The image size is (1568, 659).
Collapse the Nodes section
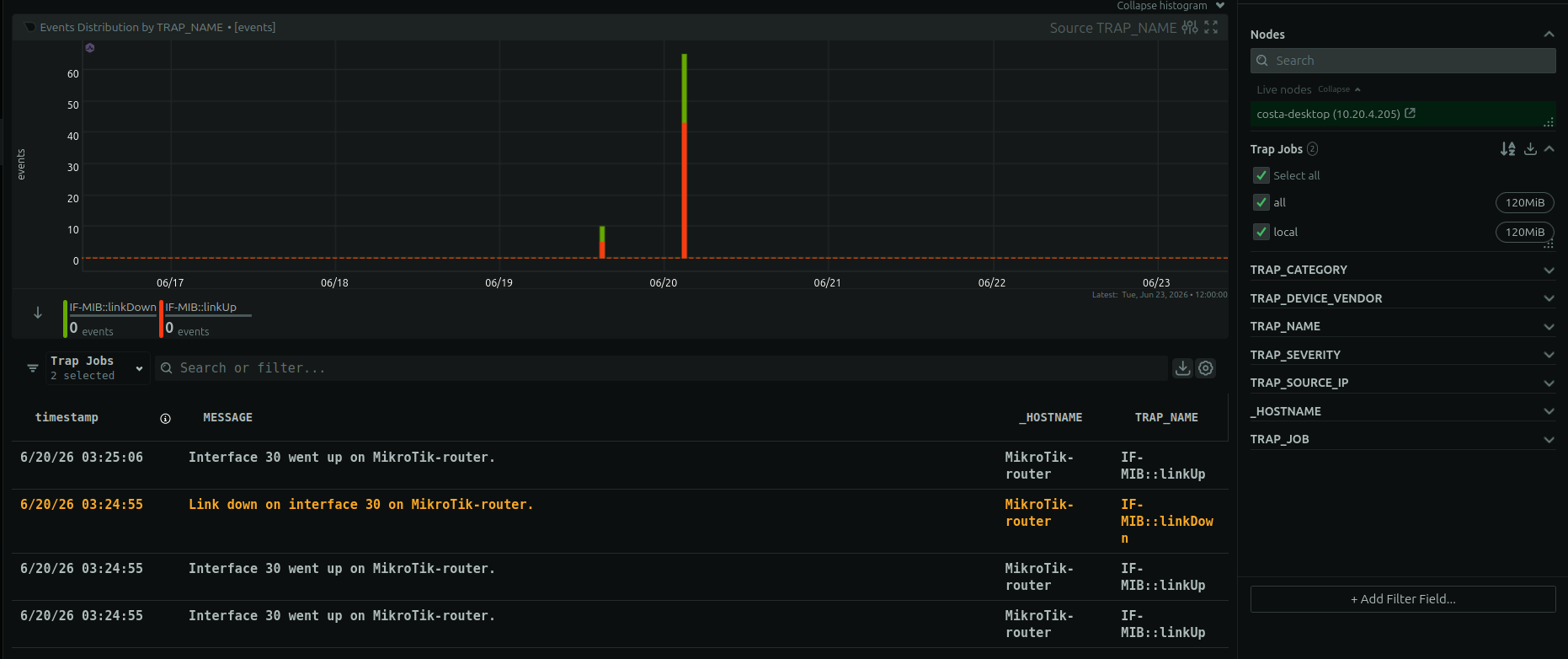click(1549, 35)
